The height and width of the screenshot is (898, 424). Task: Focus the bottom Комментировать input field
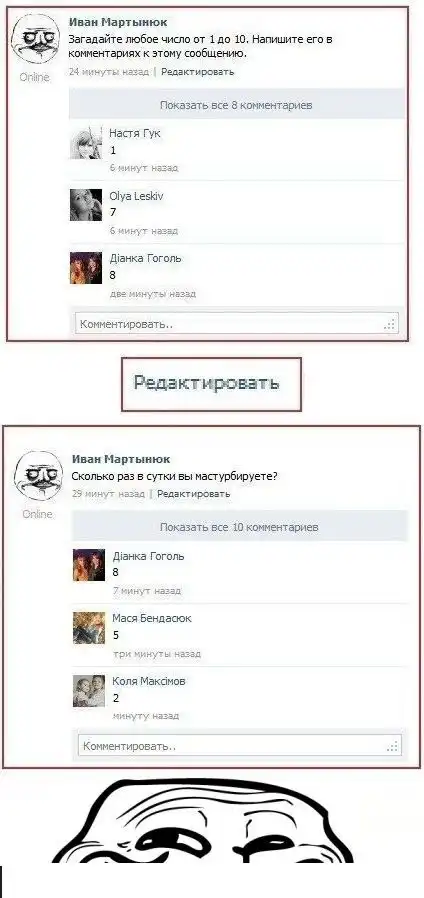click(x=240, y=746)
